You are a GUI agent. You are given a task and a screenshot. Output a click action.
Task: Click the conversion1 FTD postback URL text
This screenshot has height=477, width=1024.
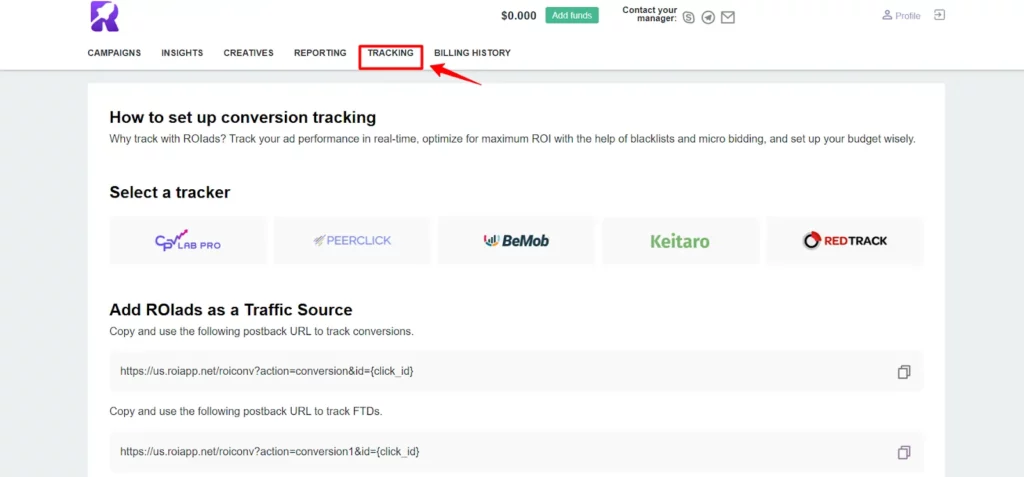pos(269,452)
